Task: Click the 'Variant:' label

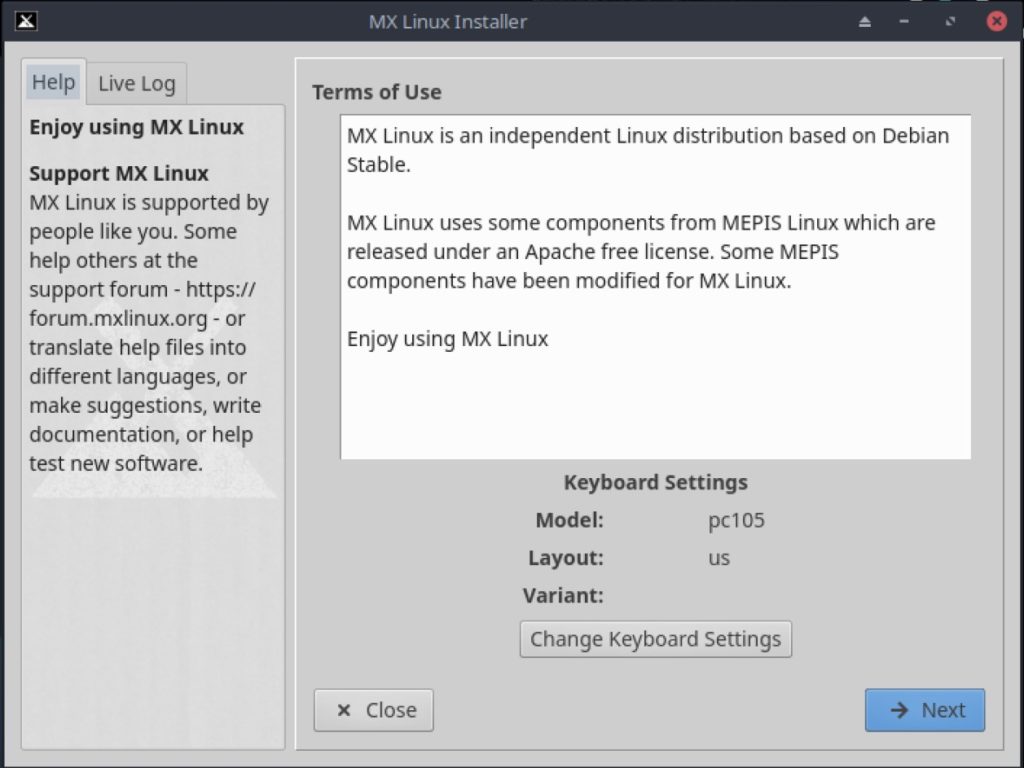Action: click(563, 596)
